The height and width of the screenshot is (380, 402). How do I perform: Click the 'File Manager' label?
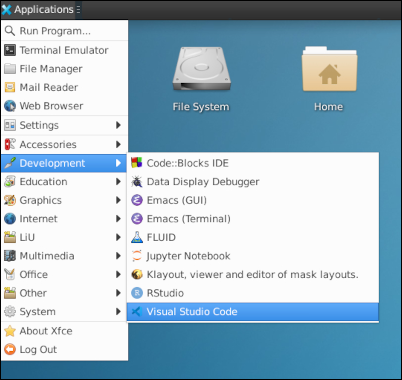pos(51,69)
